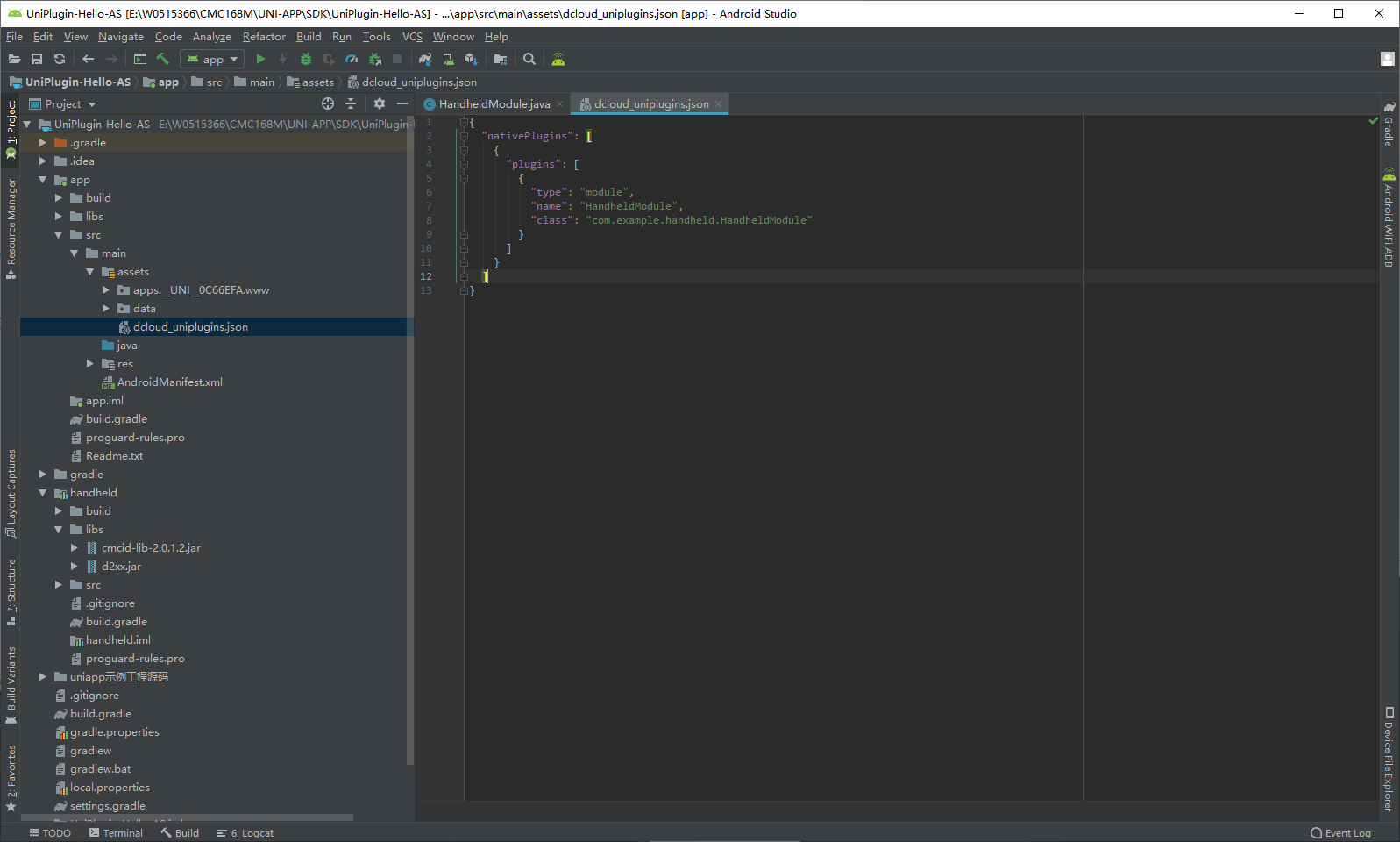Viewport: 1400px width, 842px height.
Task: Toggle the Gradle tool window on right
Action: coord(1389,124)
